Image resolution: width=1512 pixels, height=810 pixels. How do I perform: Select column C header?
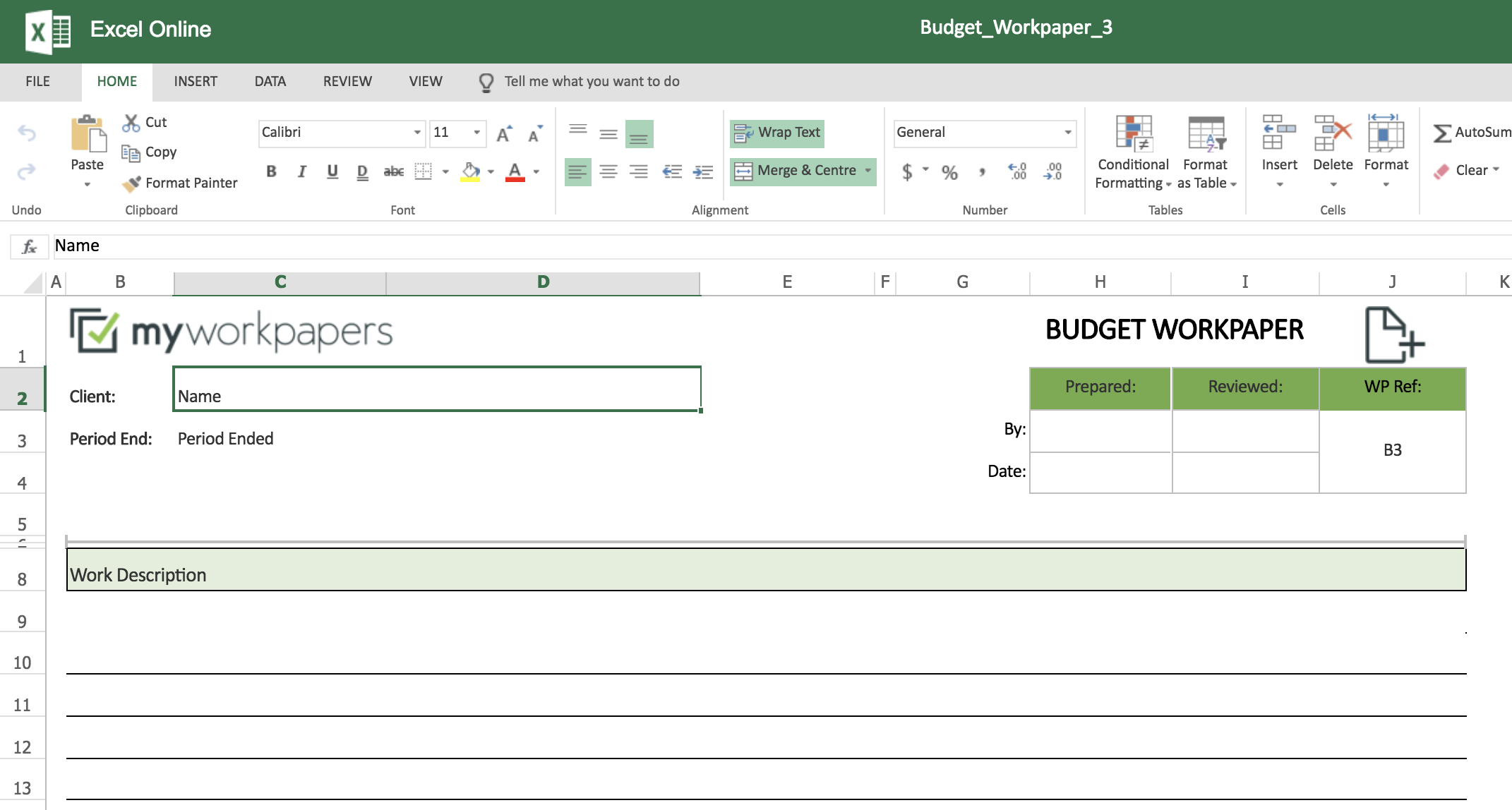coord(280,283)
